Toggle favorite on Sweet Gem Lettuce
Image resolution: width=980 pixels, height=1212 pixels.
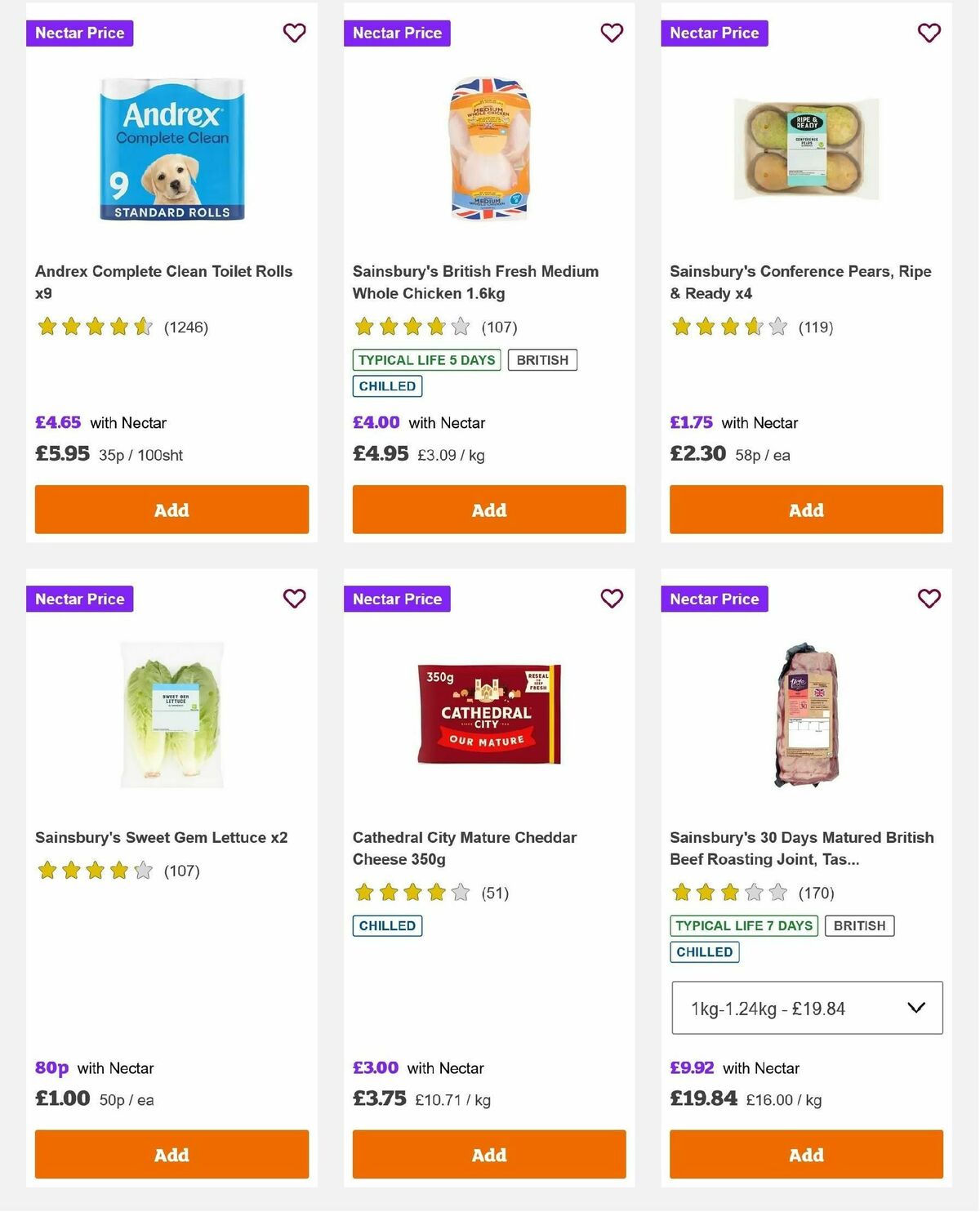tap(294, 598)
